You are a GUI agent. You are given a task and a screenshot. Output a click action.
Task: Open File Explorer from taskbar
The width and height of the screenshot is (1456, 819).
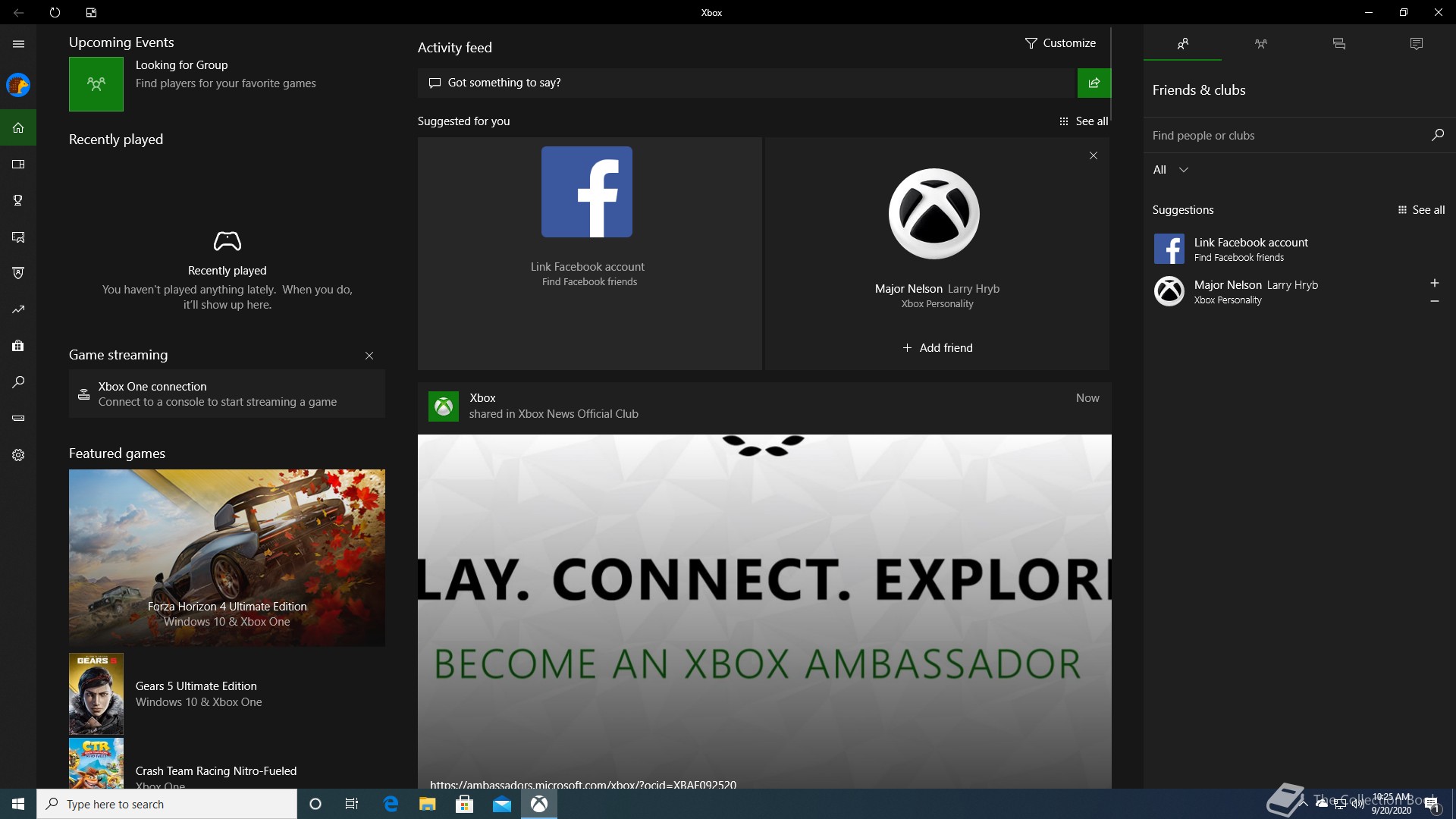tap(427, 804)
